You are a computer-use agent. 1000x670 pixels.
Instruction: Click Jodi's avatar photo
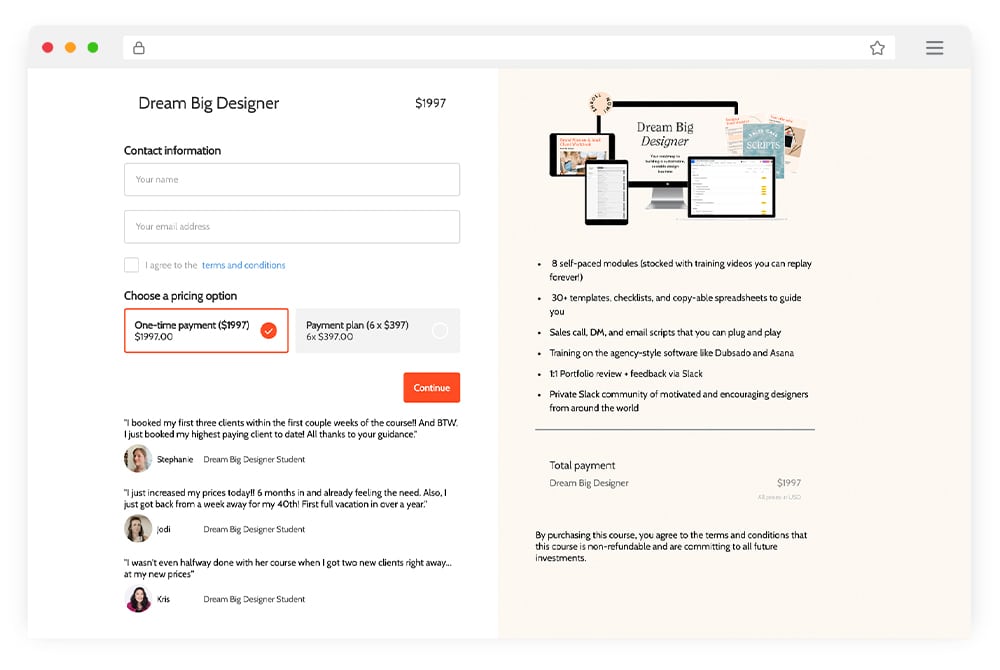tap(138, 528)
